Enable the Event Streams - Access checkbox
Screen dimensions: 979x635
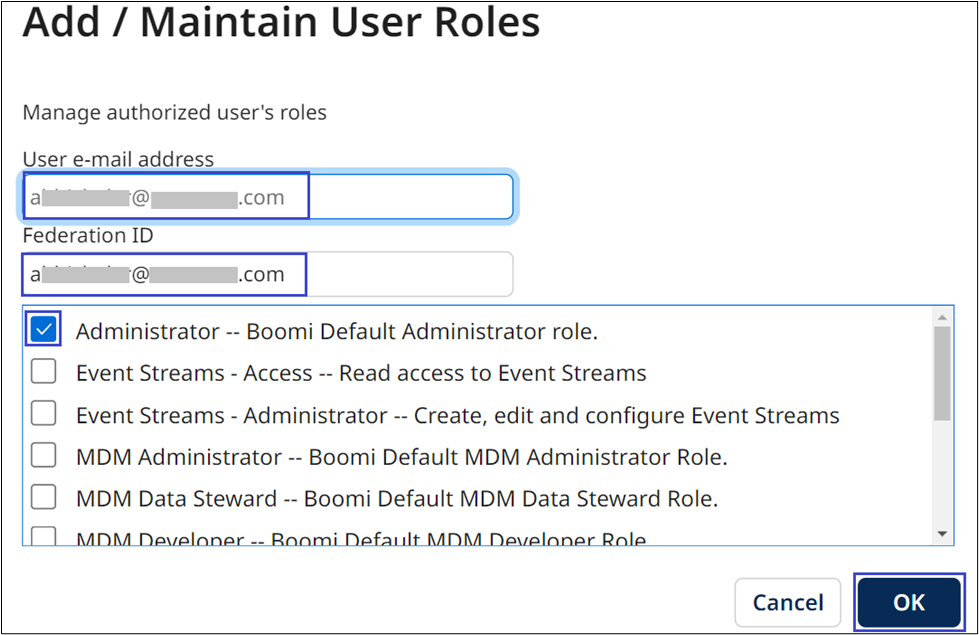[x=43, y=372]
